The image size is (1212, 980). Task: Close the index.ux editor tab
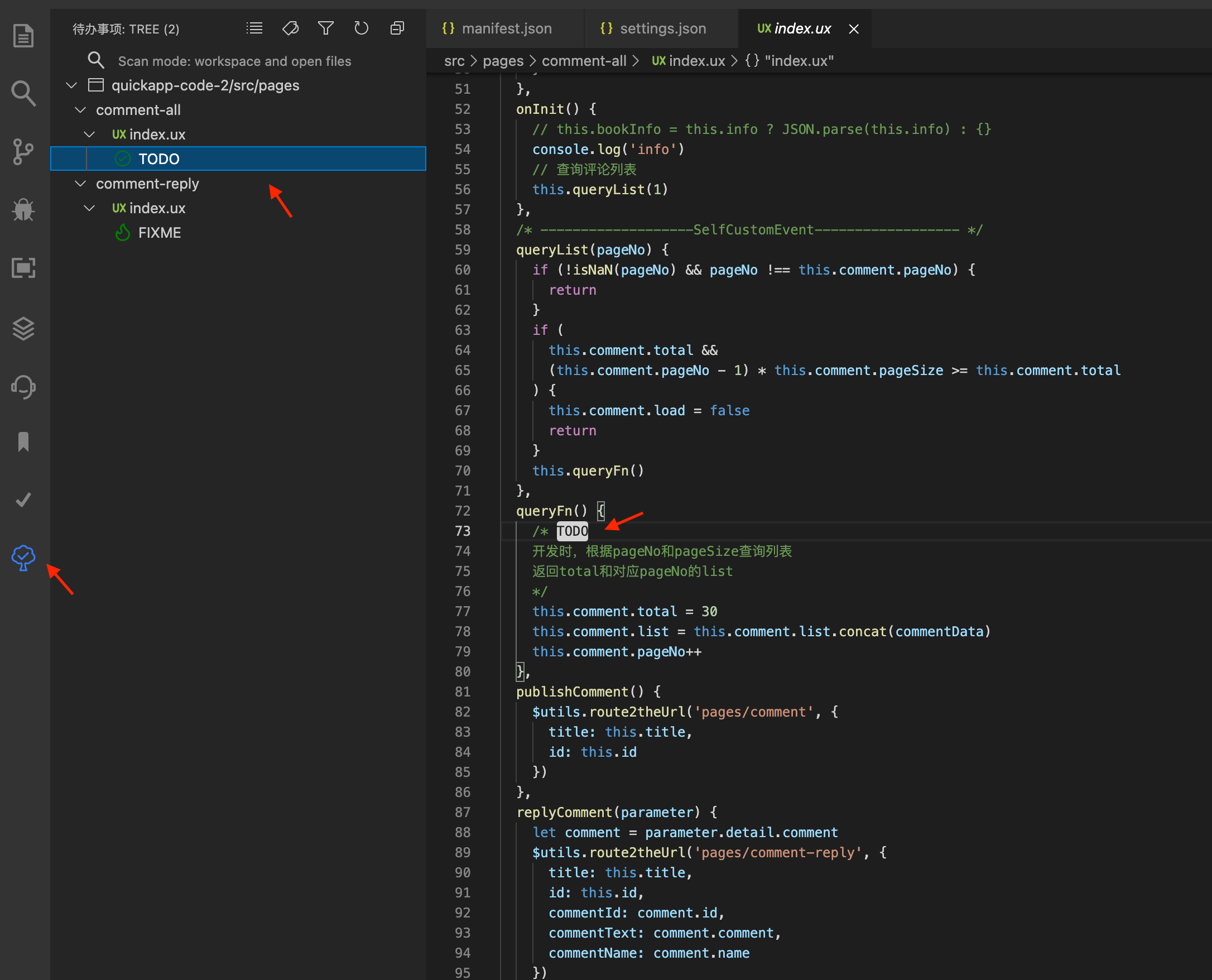[x=854, y=29]
